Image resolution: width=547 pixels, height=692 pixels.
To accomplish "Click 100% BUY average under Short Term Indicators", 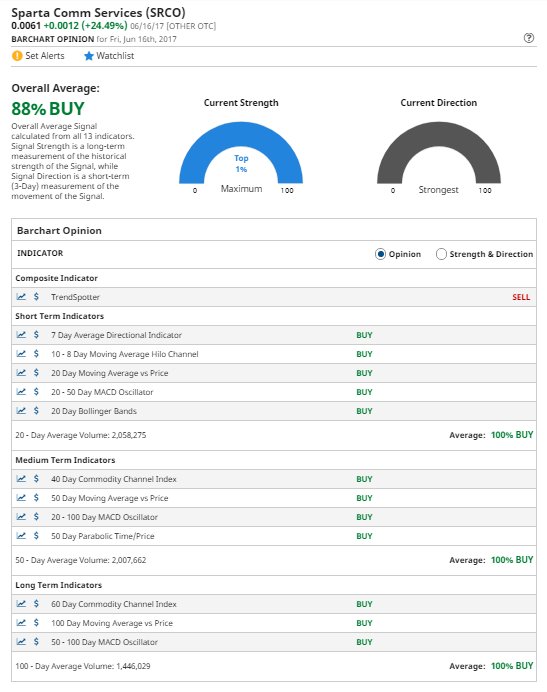I will click(x=512, y=435).
